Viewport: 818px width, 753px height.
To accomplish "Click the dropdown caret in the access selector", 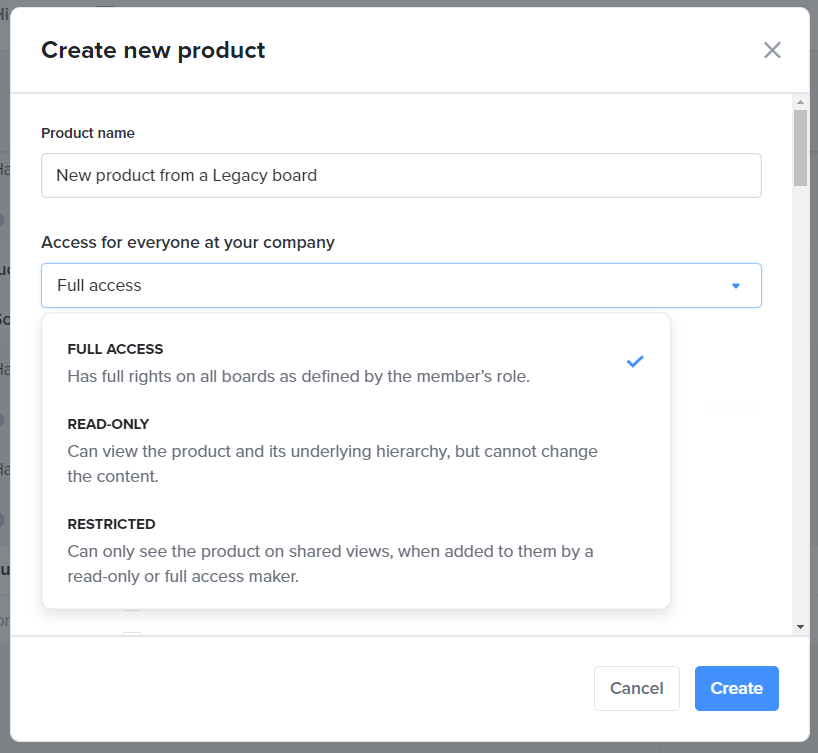I will [x=736, y=285].
